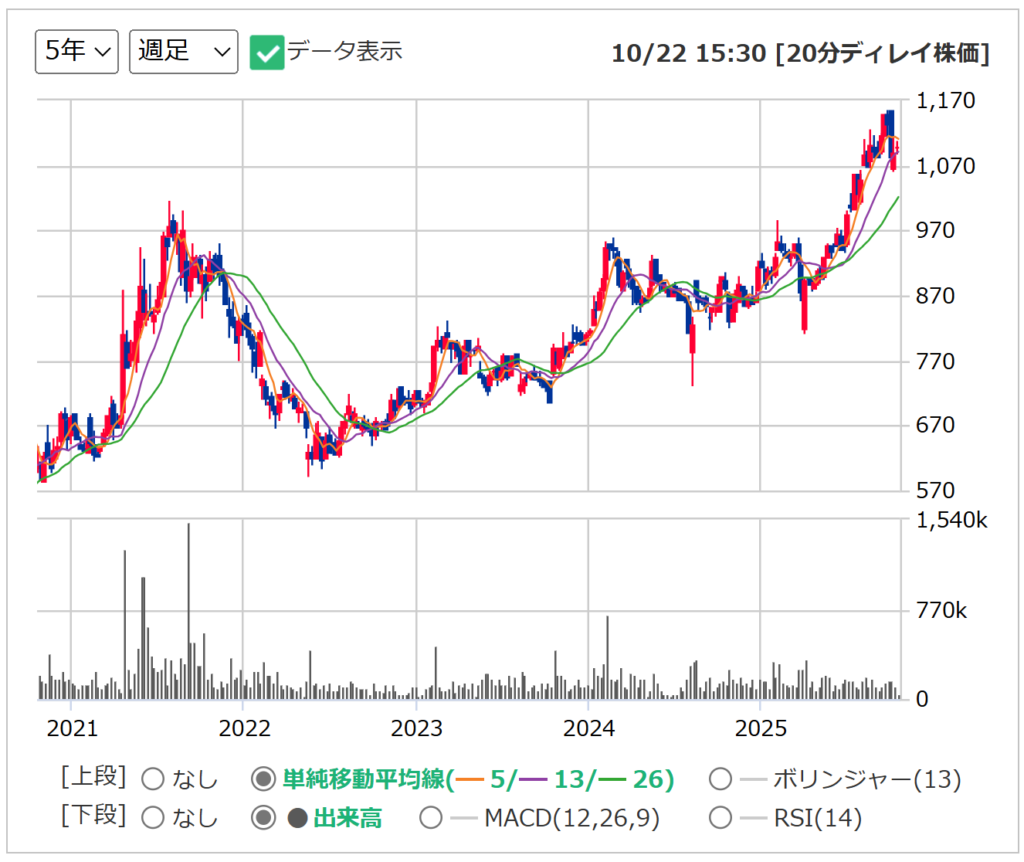Open the 5年 period dropdown
The height and width of the screenshot is (862, 1024).
point(77,52)
